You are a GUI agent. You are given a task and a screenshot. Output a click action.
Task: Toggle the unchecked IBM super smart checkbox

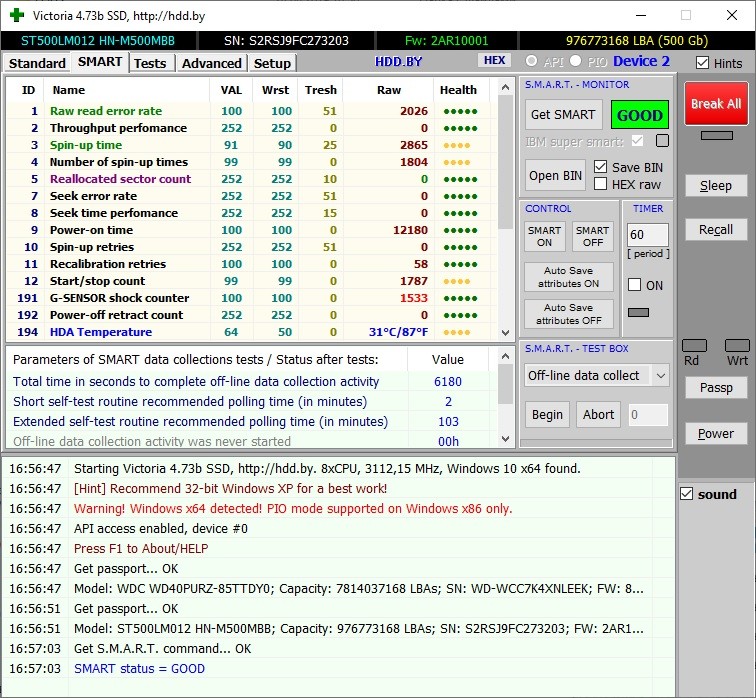point(662,141)
